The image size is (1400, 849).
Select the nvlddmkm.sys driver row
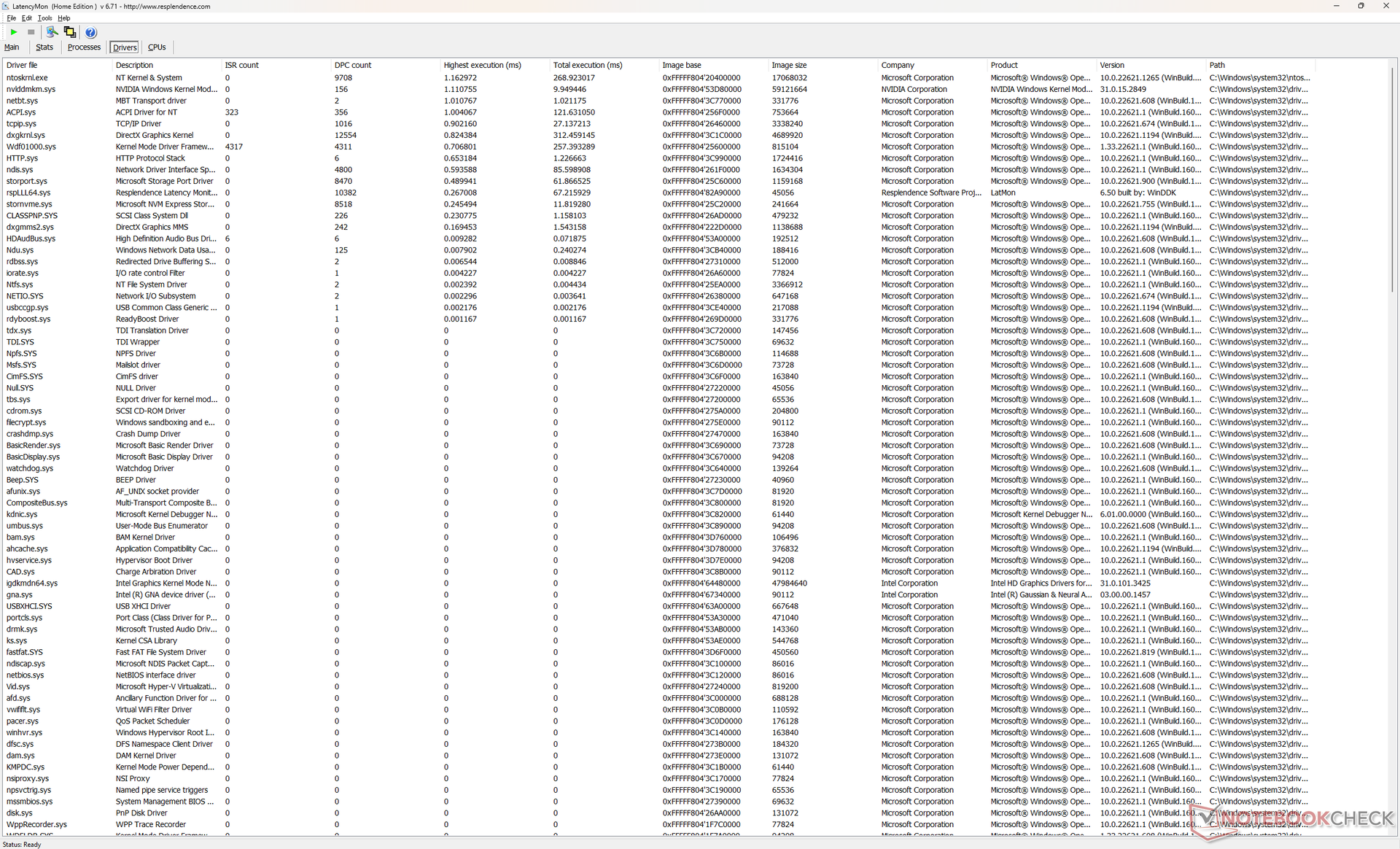[x=31, y=89]
